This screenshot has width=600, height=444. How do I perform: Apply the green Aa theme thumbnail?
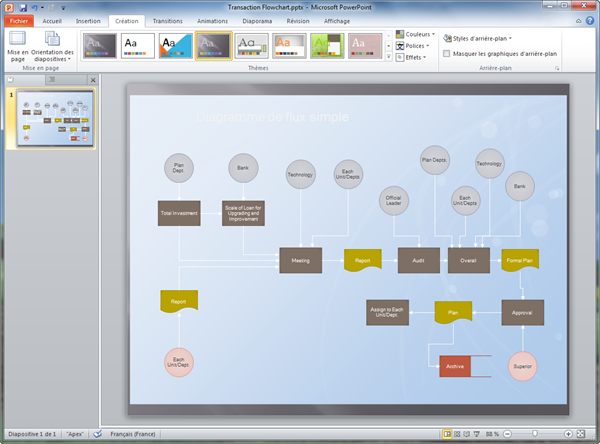pos(327,46)
